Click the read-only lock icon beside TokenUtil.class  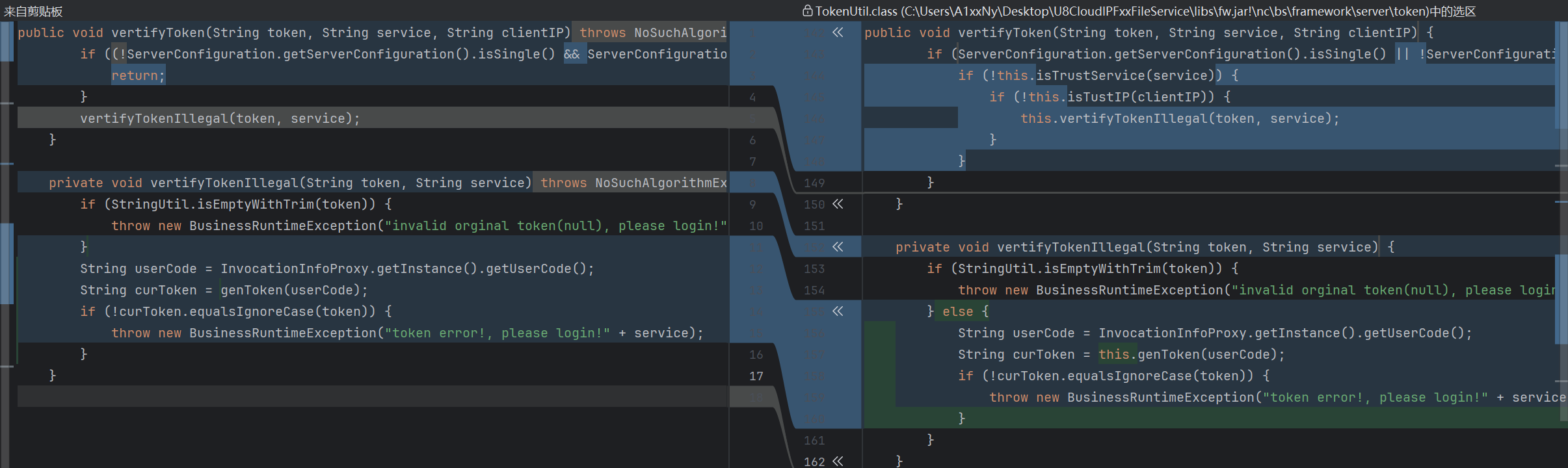(807, 11)
